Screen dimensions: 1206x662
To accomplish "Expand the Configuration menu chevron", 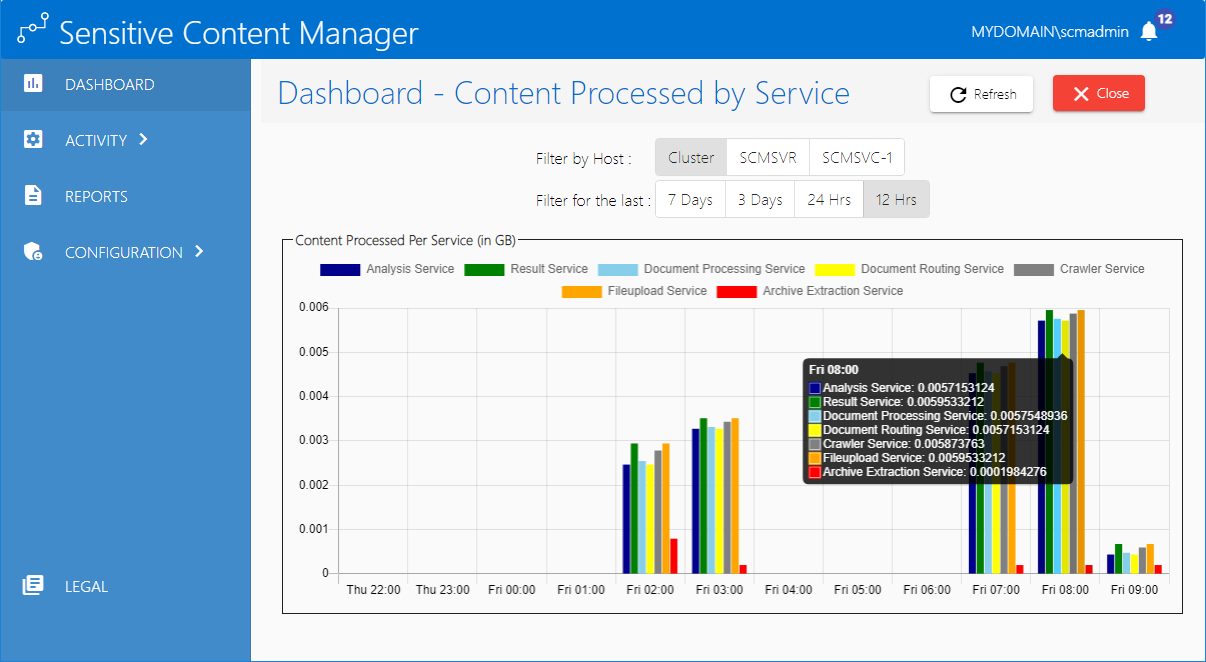I will coord(199,252).
